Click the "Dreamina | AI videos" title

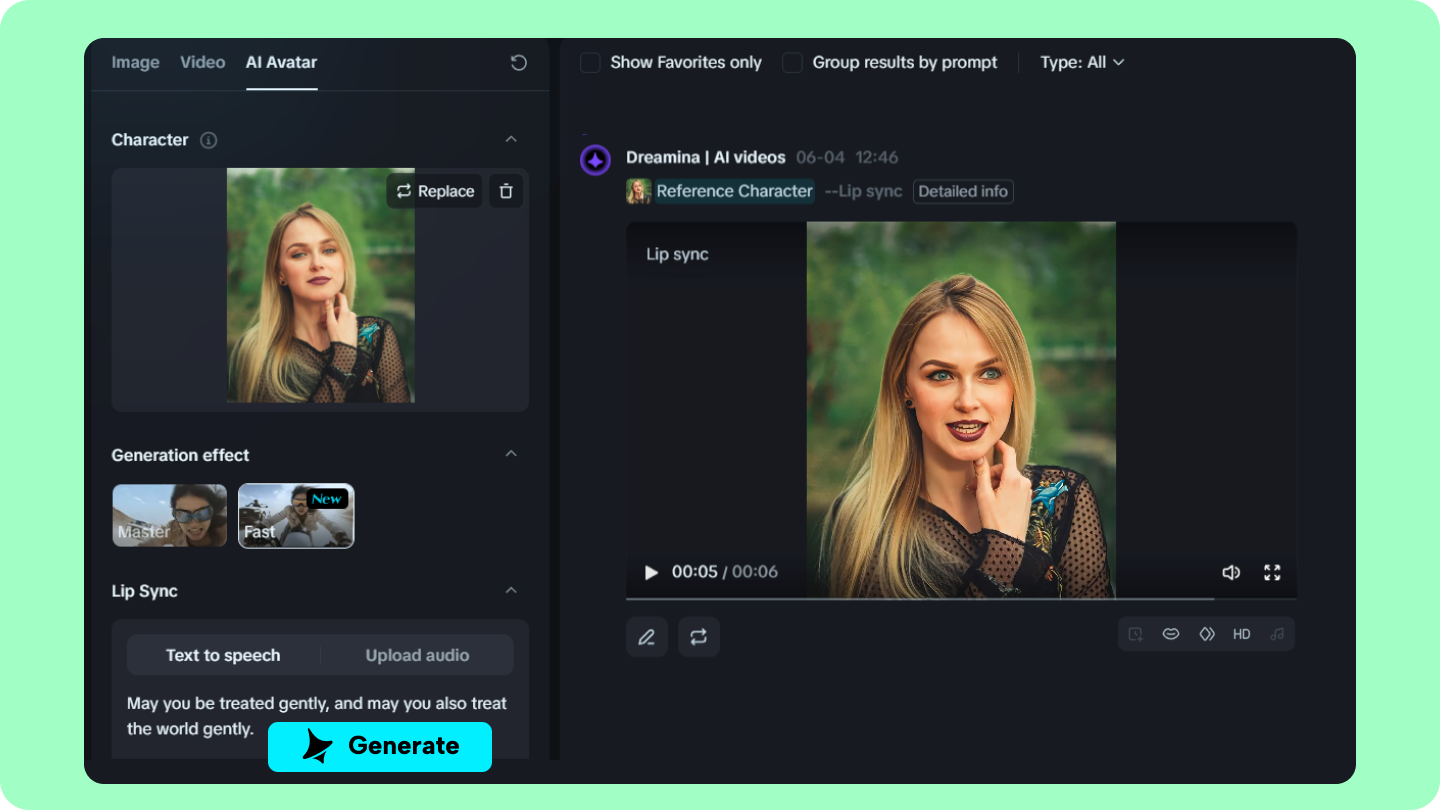click(706, 157)
